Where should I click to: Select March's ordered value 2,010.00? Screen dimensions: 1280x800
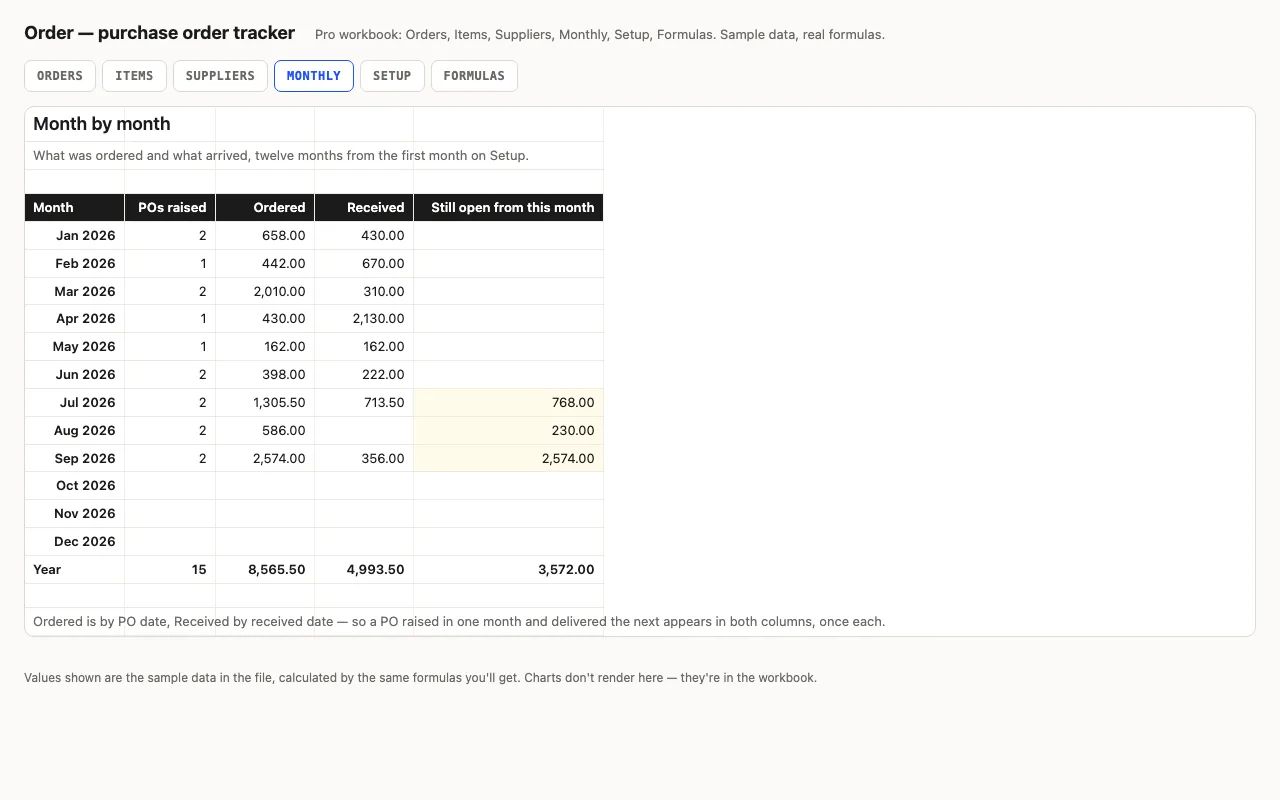[265, 291]
